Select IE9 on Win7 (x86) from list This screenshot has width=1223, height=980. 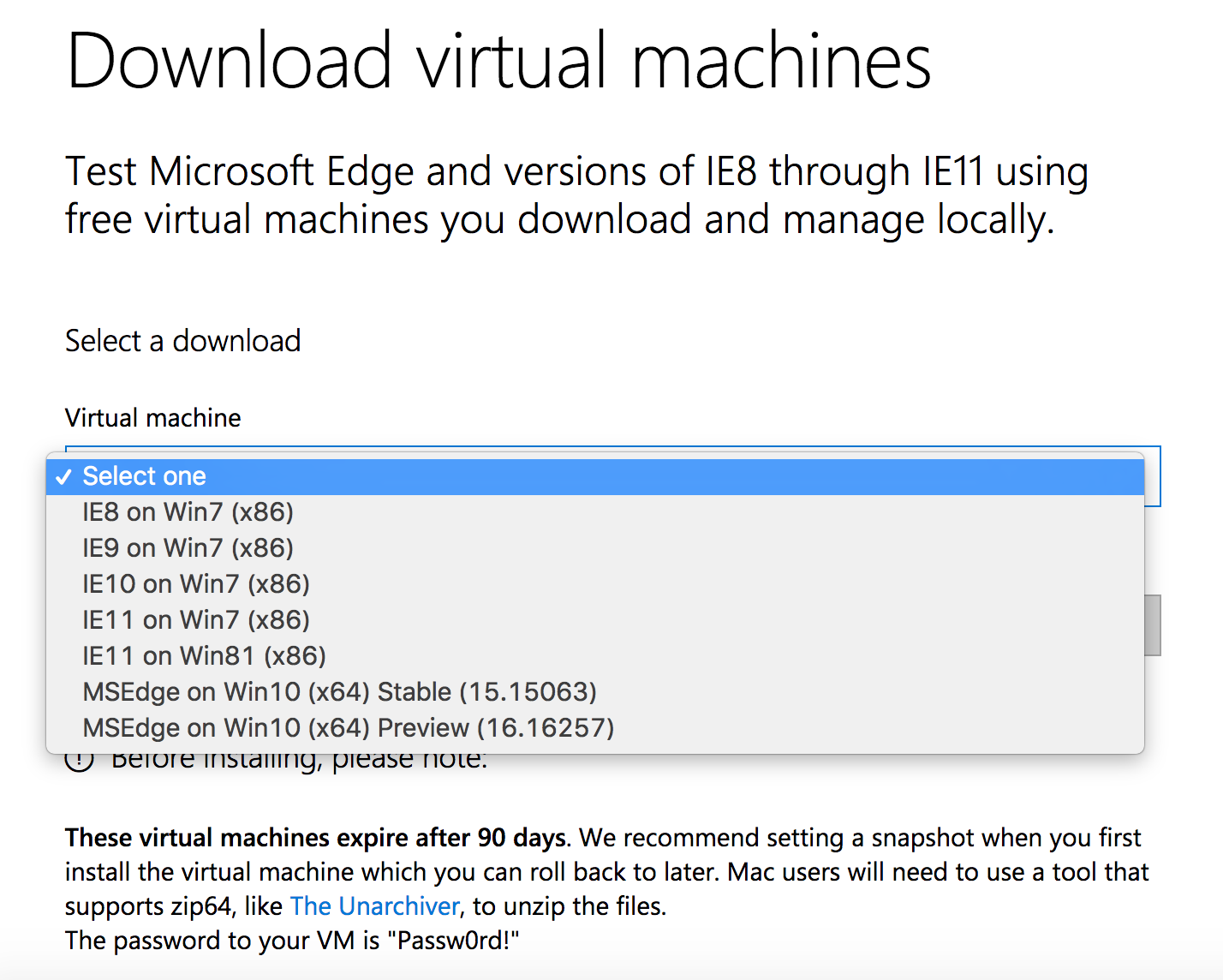tap(188, 548)
